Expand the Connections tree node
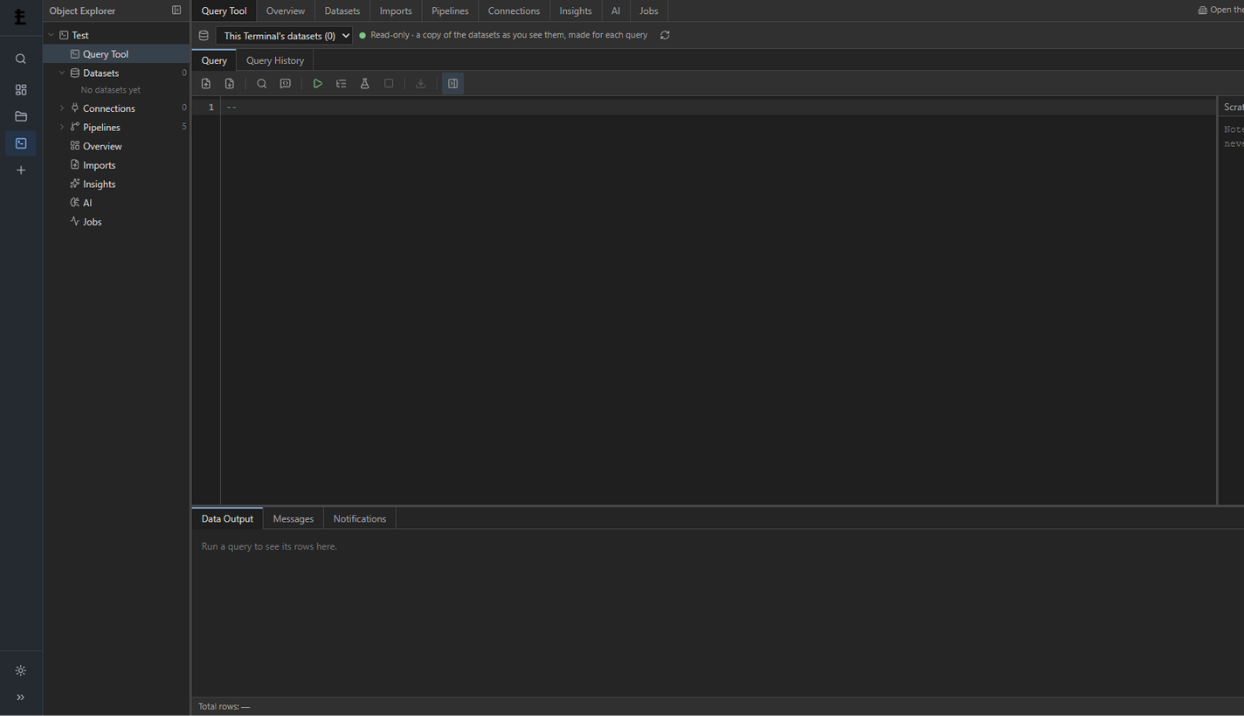The image size is (1244, 716). point(62,108)
